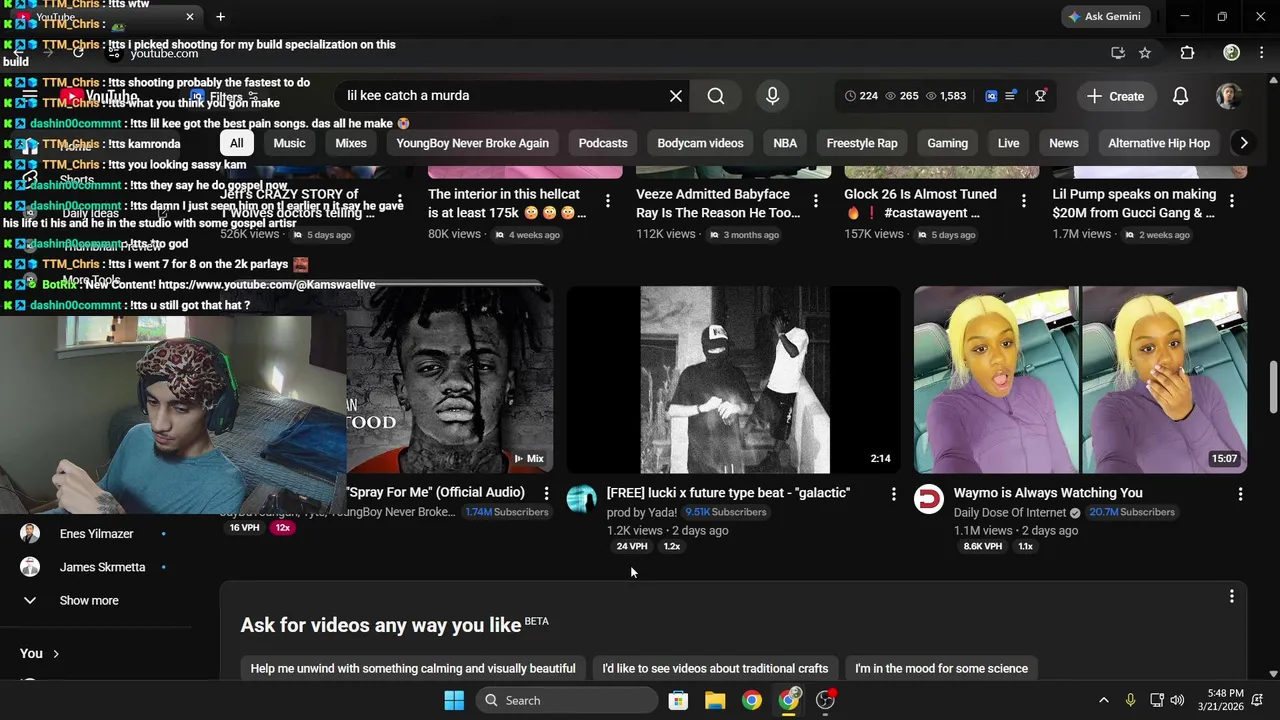This screenshot has width=1280, height=720.
Task: Click the vidIQ blue logo icon
Action: (991, 96)
